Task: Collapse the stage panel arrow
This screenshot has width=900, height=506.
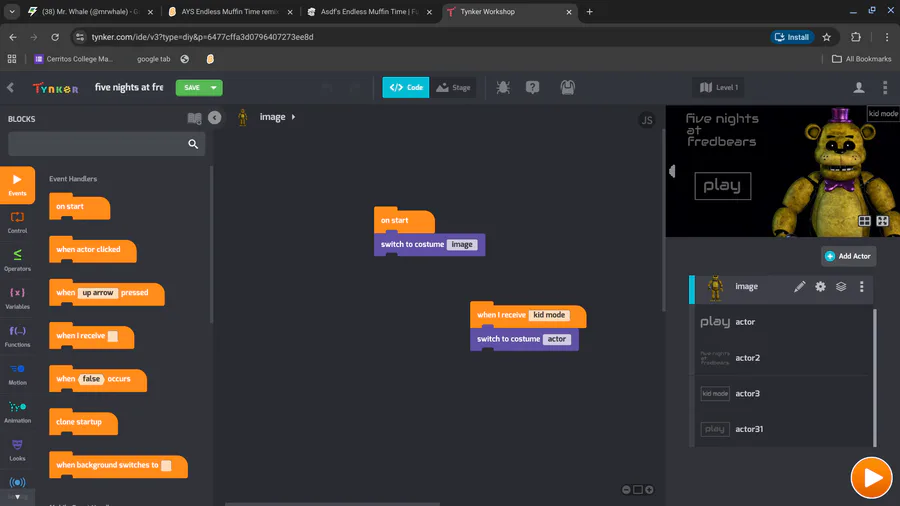Action: [x=672, y=171]
